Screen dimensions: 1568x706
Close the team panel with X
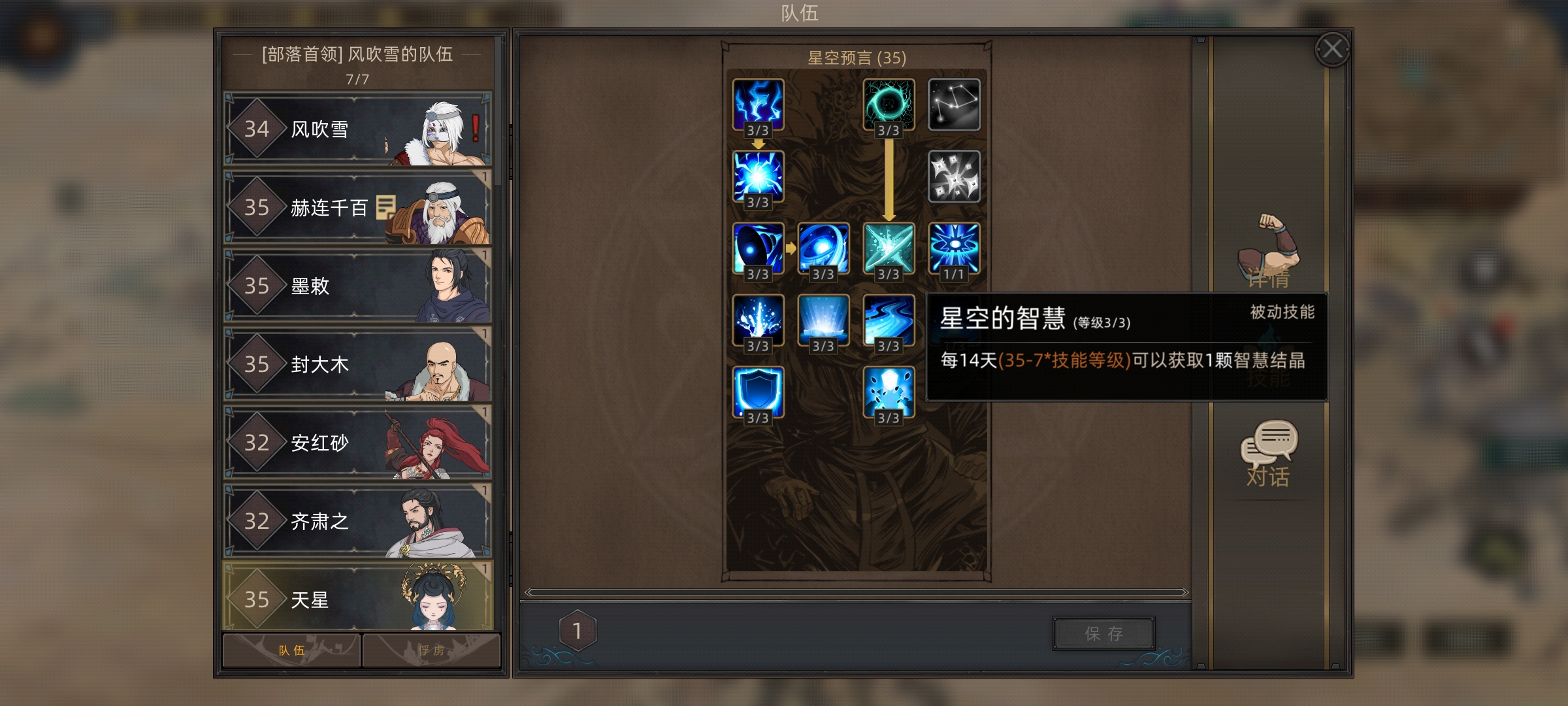(1332, 49)
